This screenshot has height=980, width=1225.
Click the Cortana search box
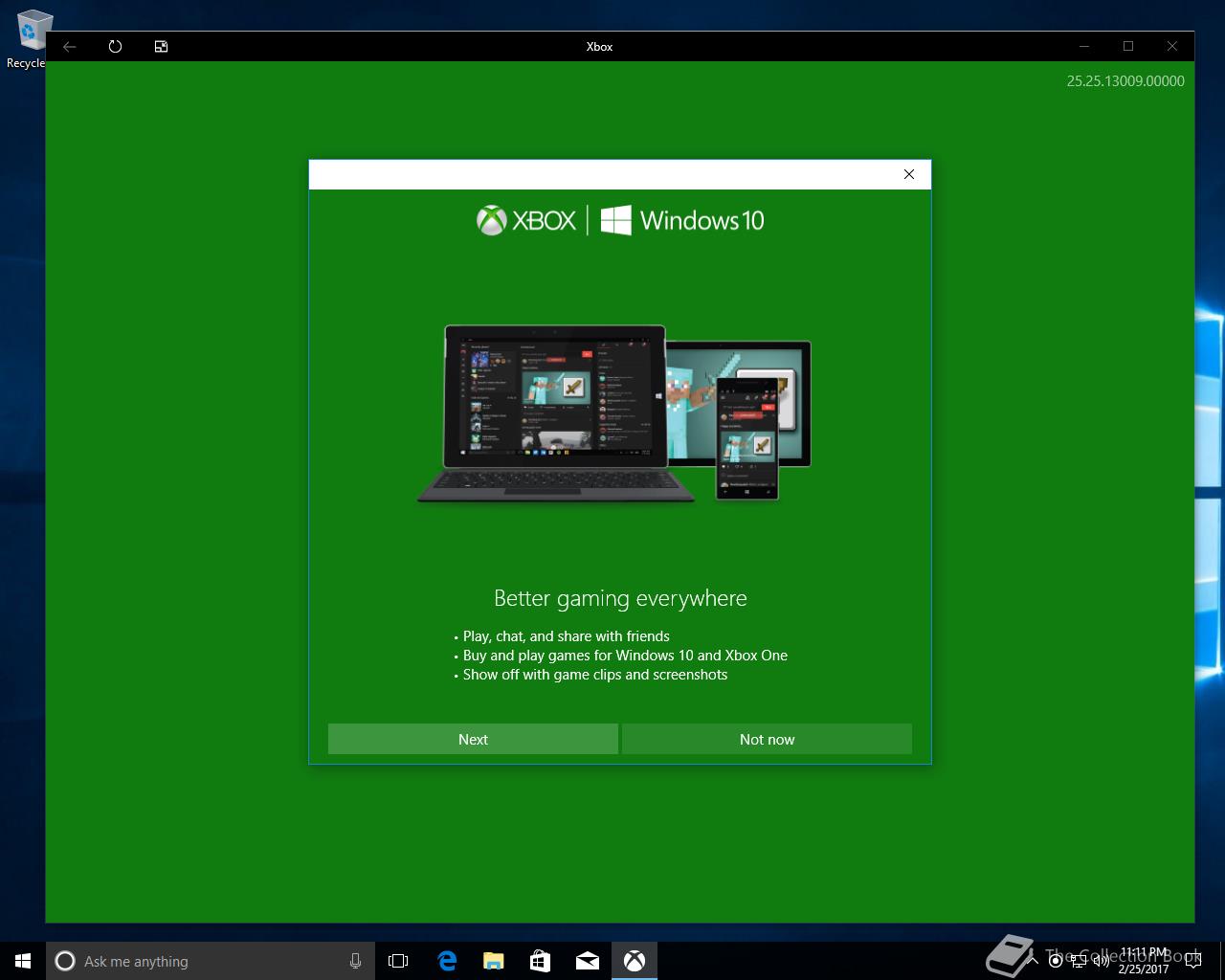tap(209, 961)
